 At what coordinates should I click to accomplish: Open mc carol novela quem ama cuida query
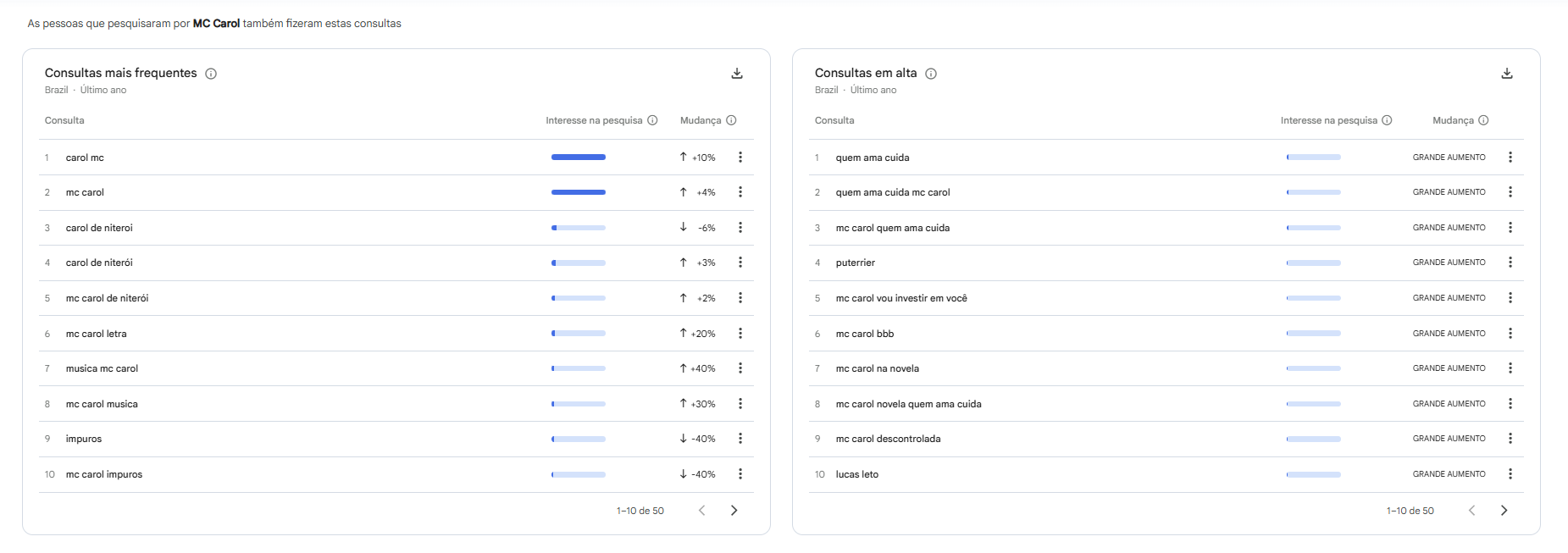point(909,404)
